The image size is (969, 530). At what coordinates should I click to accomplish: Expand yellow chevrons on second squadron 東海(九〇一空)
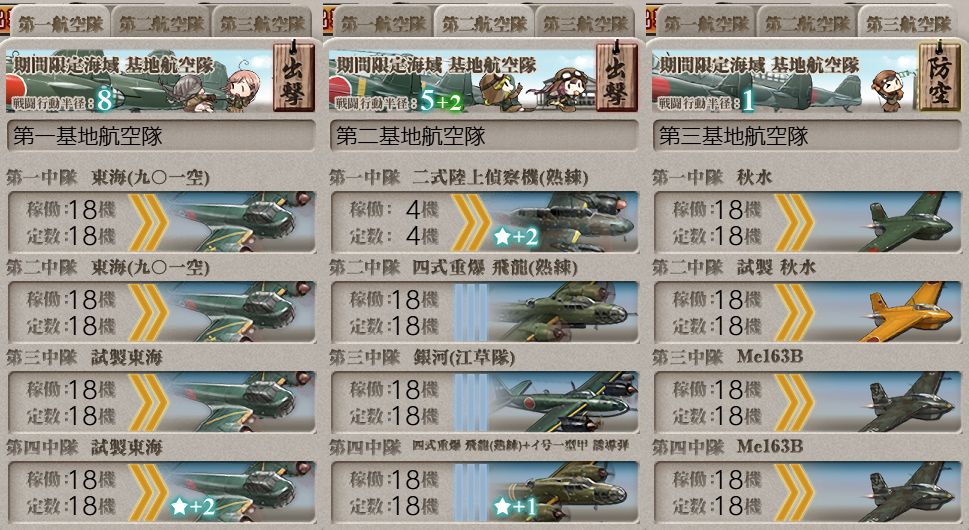(x=148, y=312)
